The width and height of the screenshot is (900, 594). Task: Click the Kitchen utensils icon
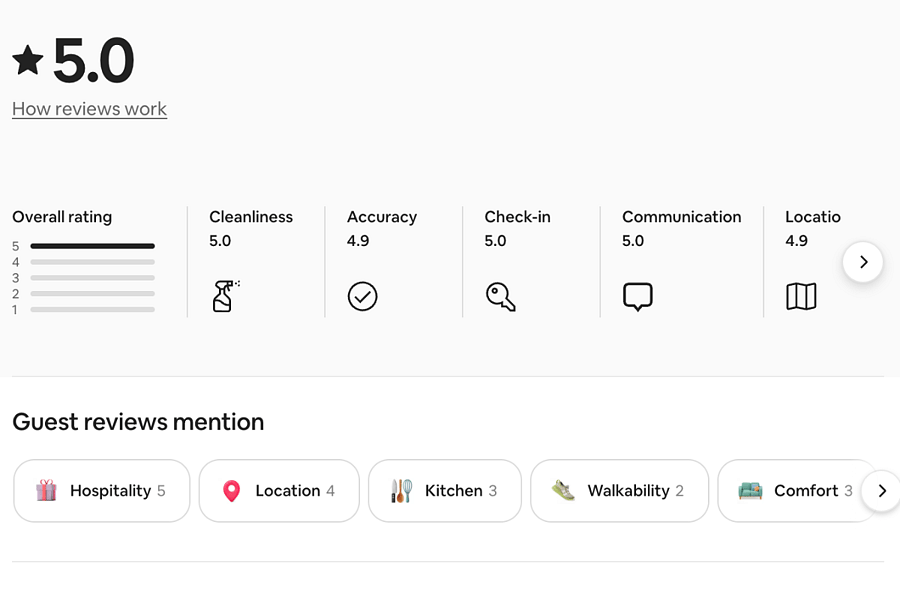(402, 491)
